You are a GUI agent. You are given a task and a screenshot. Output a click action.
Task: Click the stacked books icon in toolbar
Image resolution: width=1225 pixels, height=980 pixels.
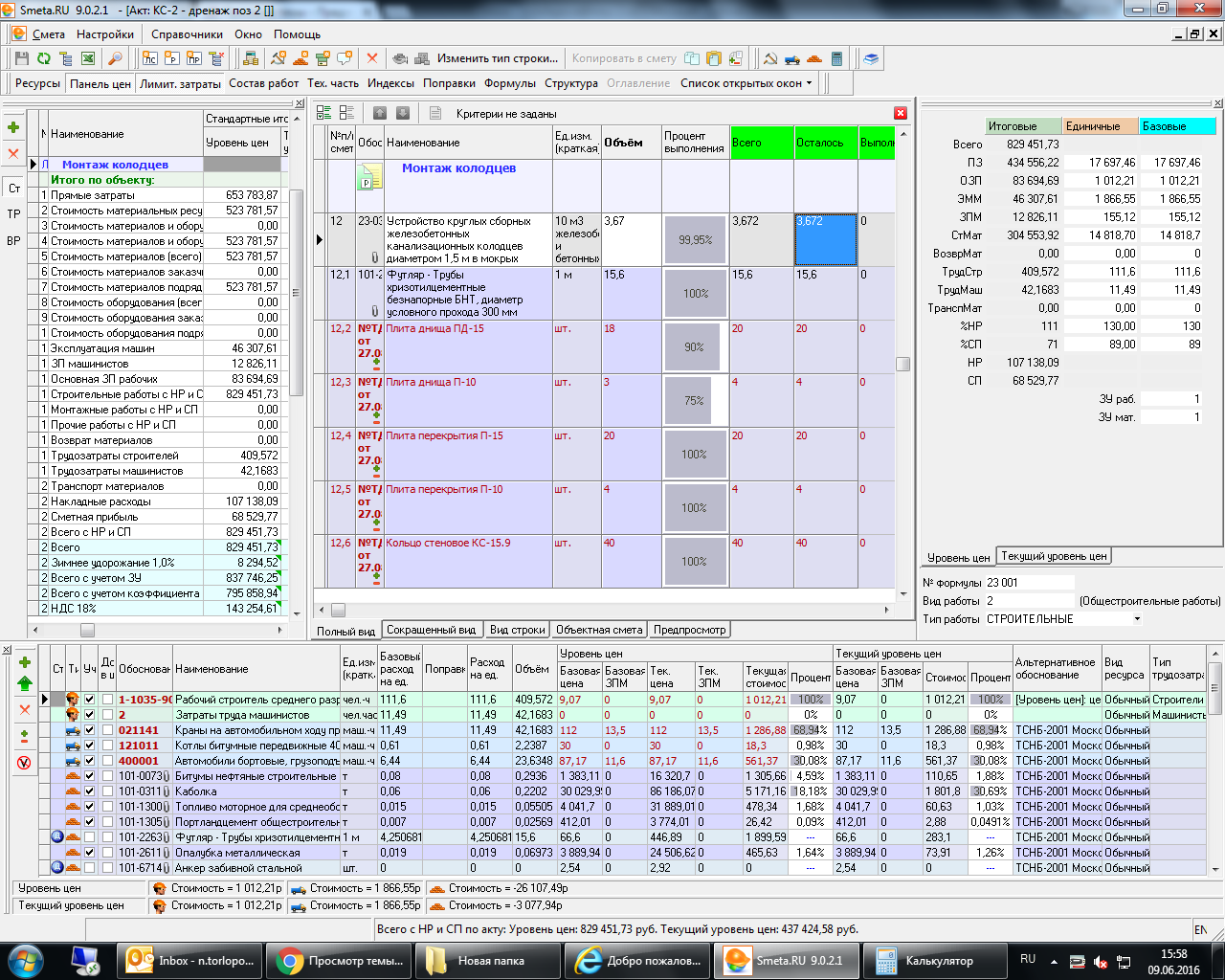coord(871,58)
